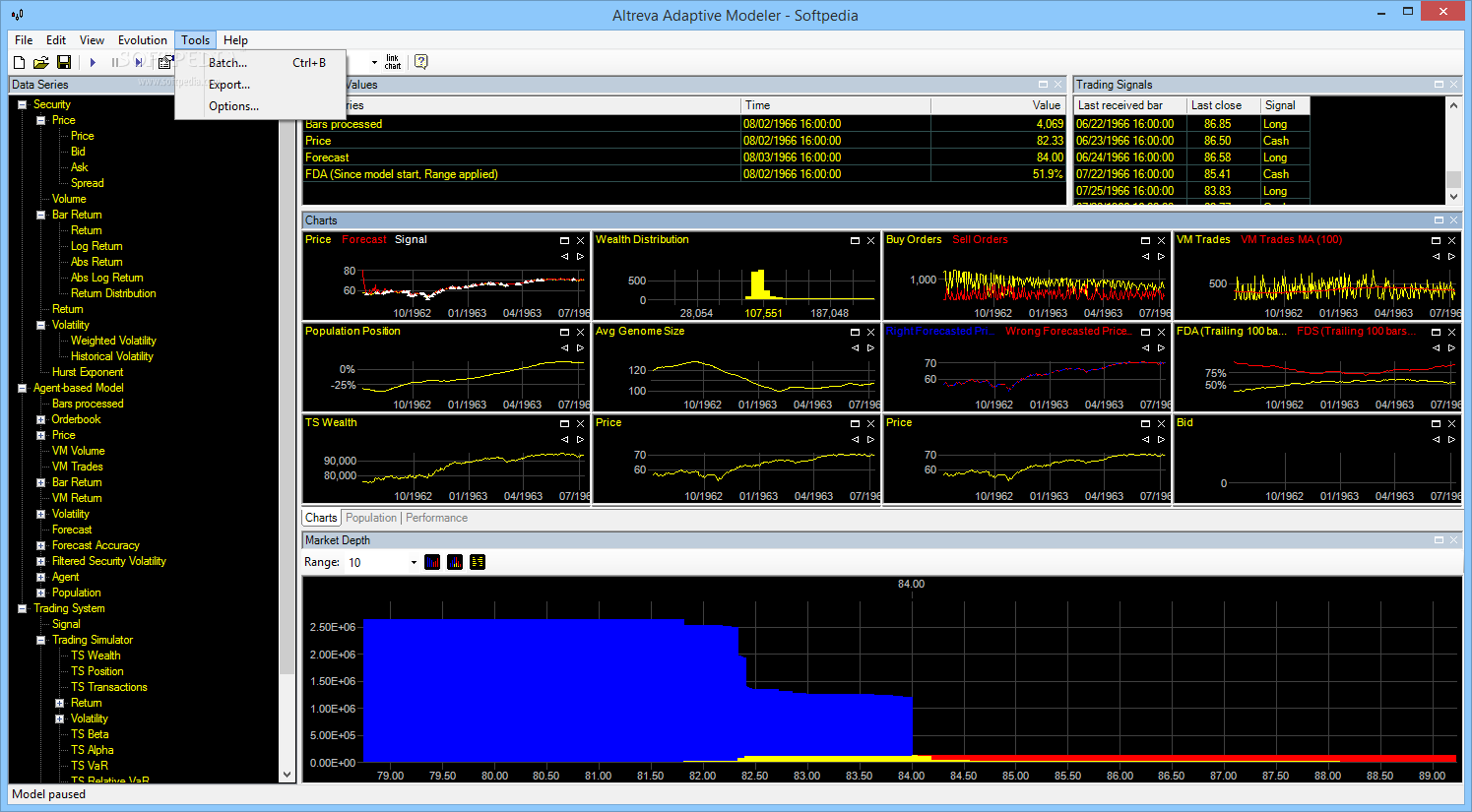Switch to the Performance tab
The image size is (1472, 812).
coord(436,518)
